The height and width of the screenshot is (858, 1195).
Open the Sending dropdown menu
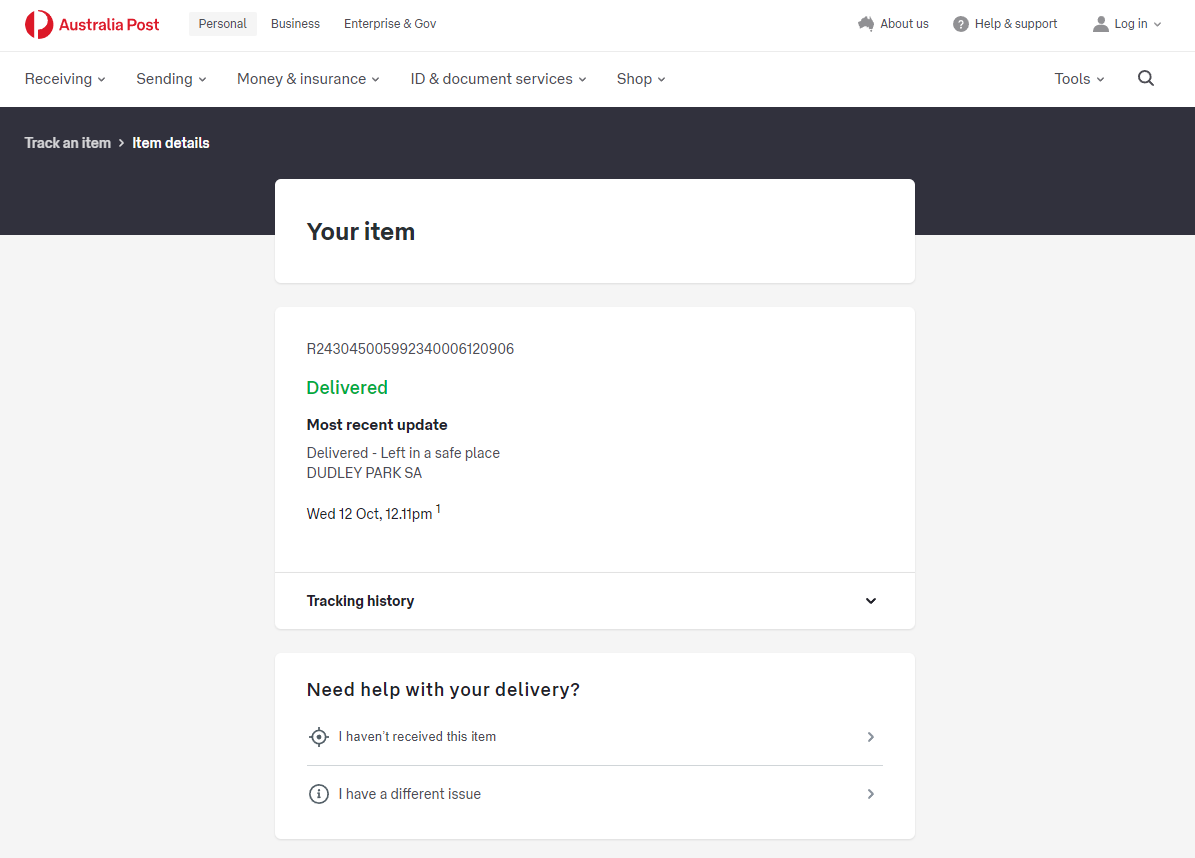171,79
